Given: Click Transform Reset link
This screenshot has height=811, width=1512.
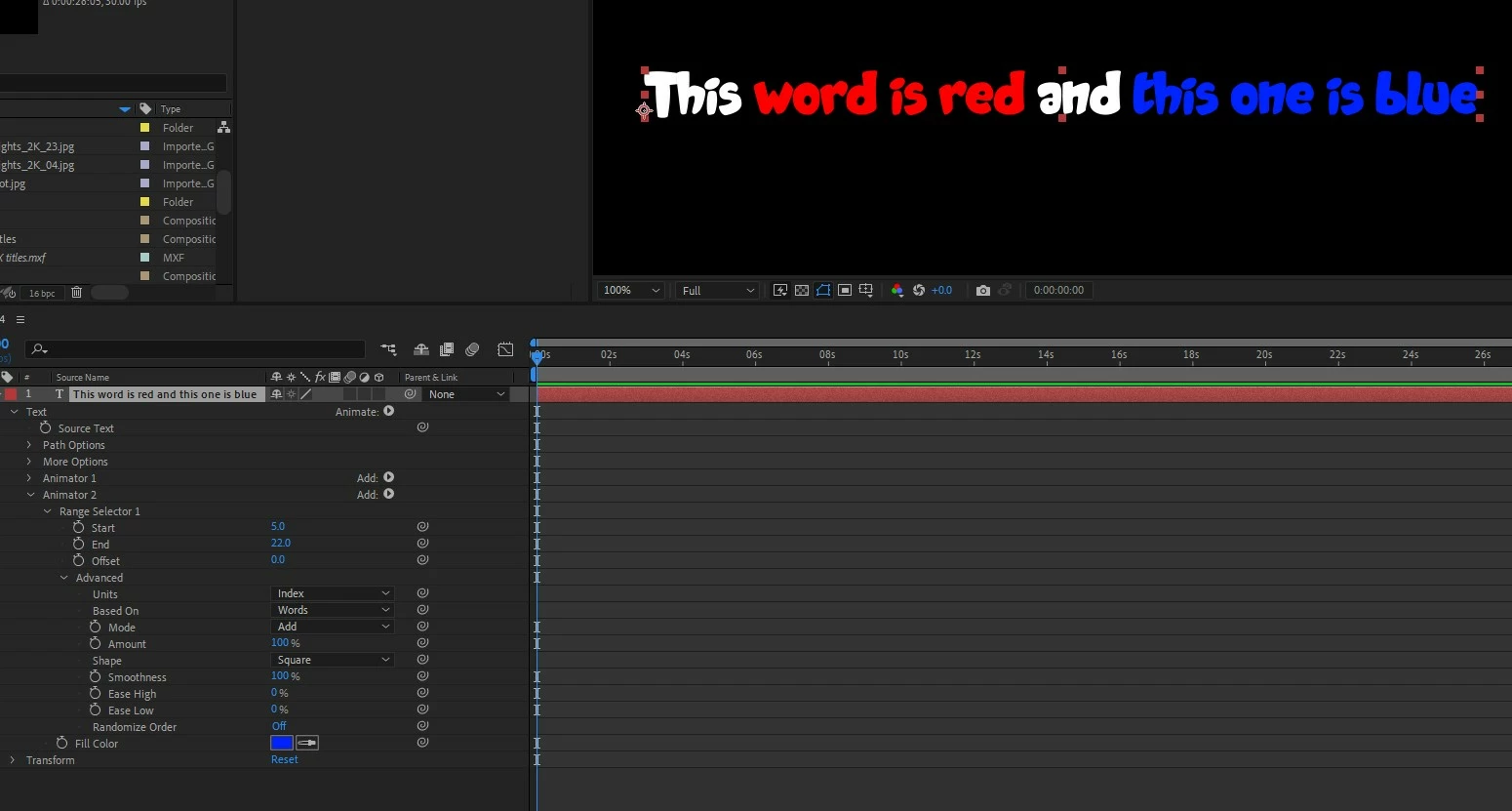Looking at the screenshot, I should (285, 759).
